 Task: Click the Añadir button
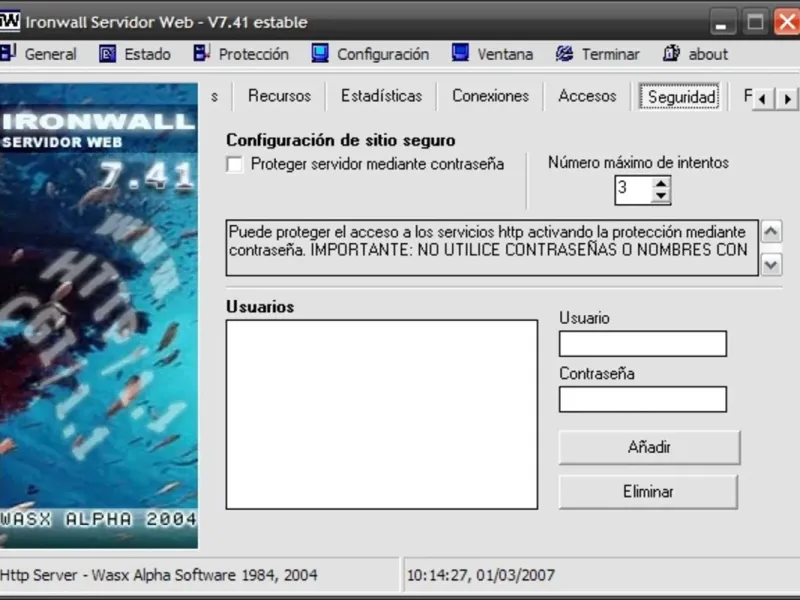[649, 447]
